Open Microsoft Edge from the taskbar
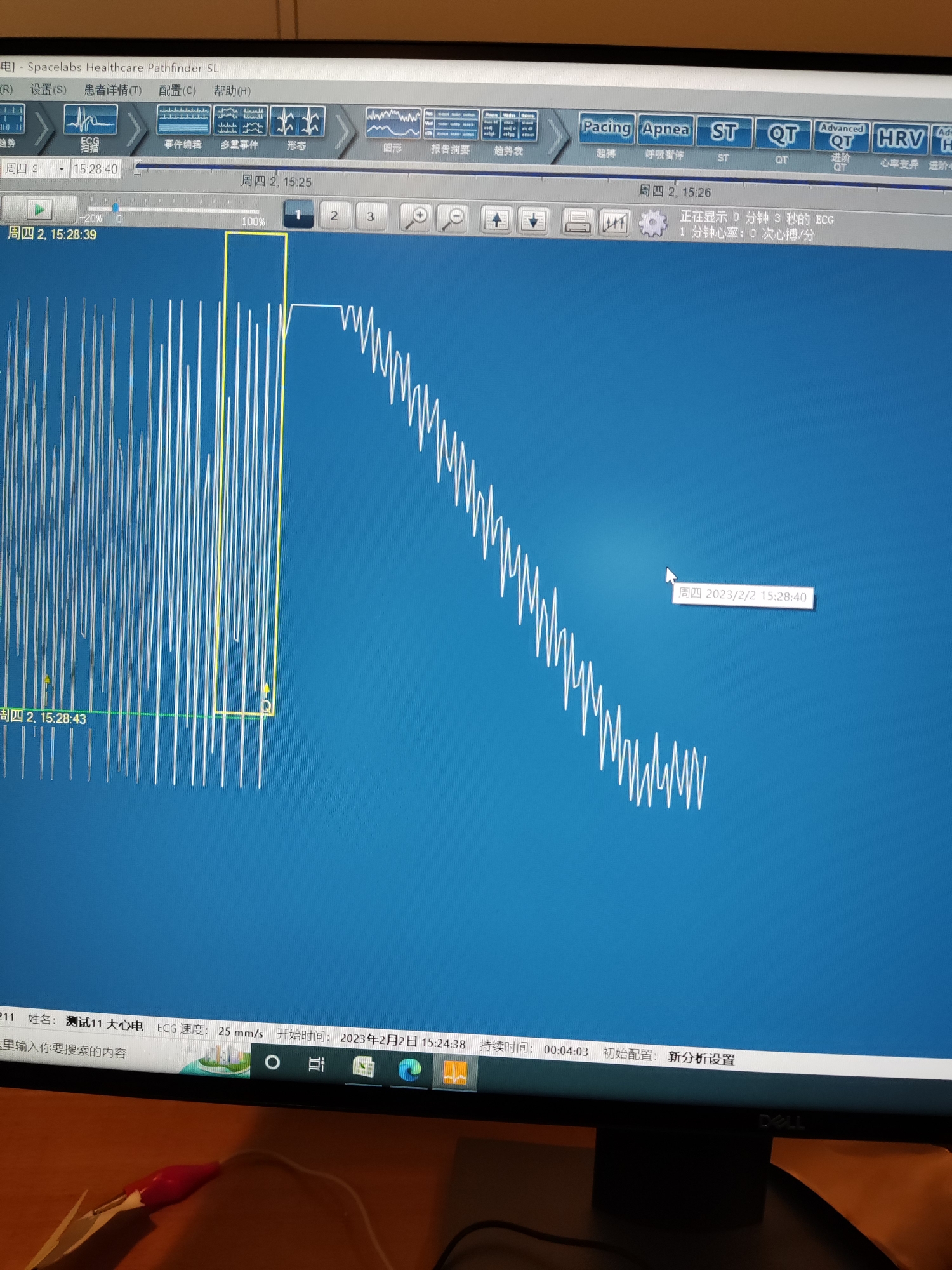 [409, 1069]
